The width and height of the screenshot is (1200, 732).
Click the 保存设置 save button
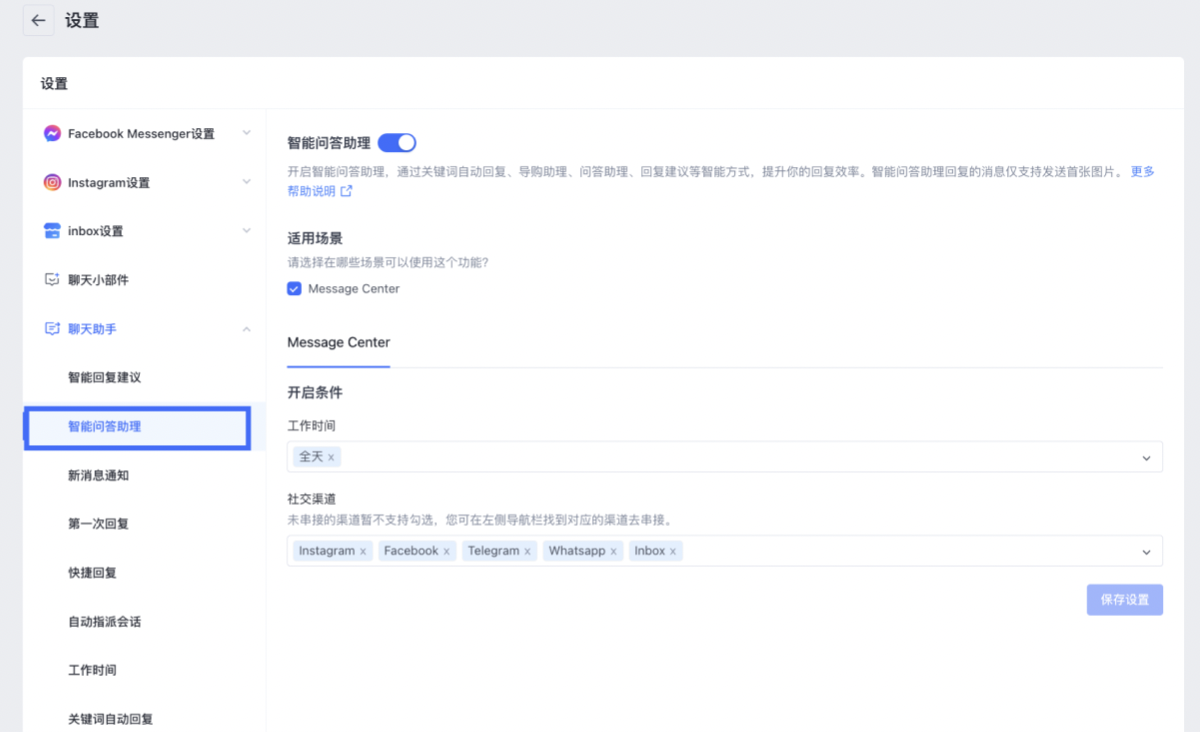(x=1124, y=599)
